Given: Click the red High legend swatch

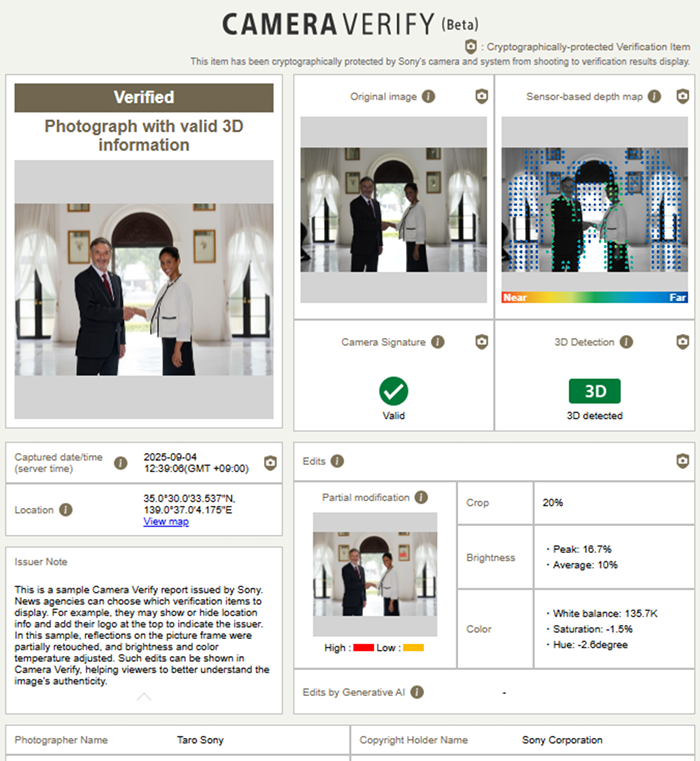Looking at the screenshot, I should 363,648.
